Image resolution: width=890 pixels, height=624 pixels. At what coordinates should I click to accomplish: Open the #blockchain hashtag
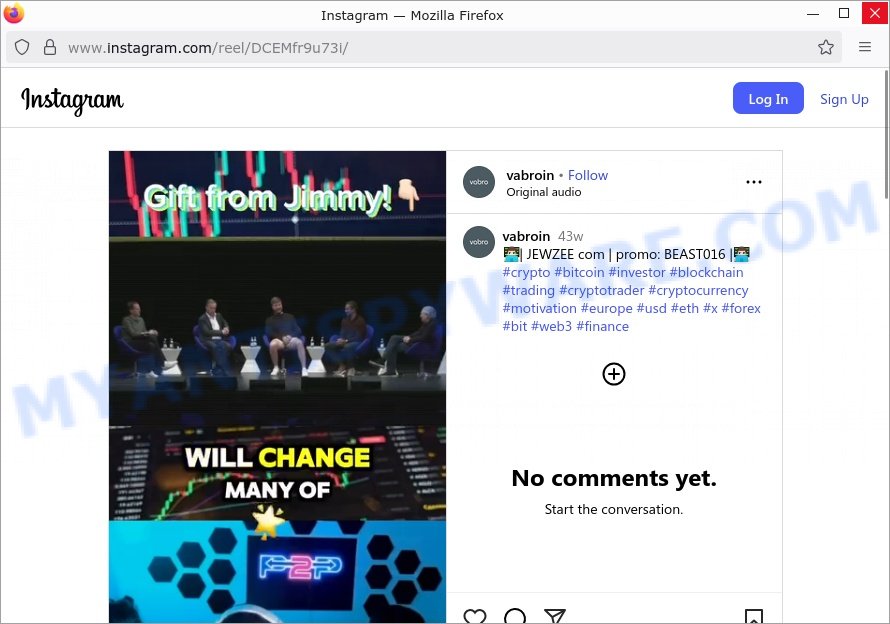pyautogui.click(x=707, y=273)
